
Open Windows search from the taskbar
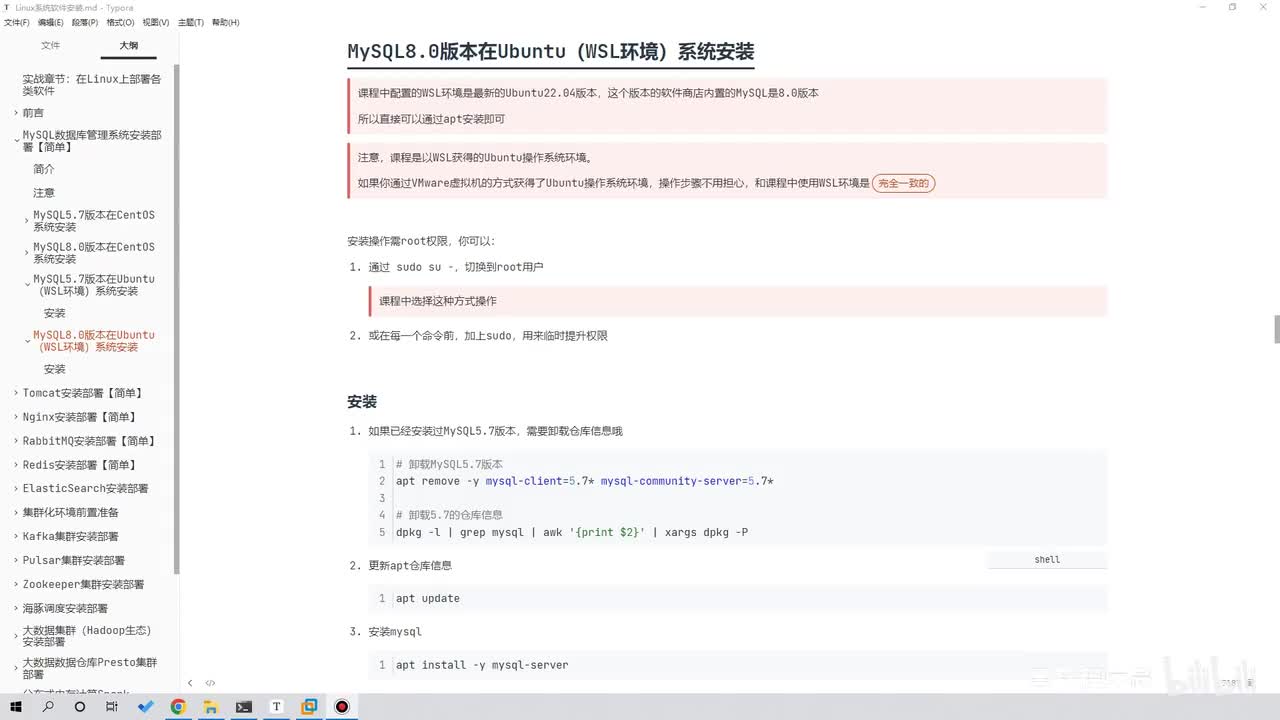[48, 706]
